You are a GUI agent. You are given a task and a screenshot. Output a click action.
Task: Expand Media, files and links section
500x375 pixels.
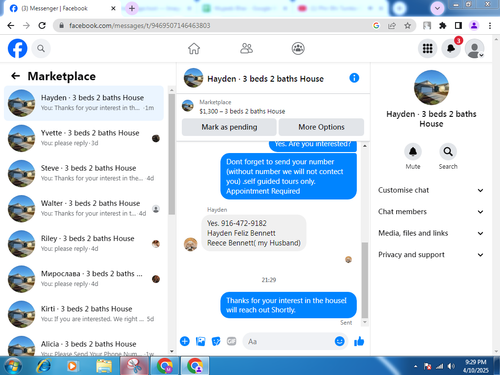click(x=431, y=233)
